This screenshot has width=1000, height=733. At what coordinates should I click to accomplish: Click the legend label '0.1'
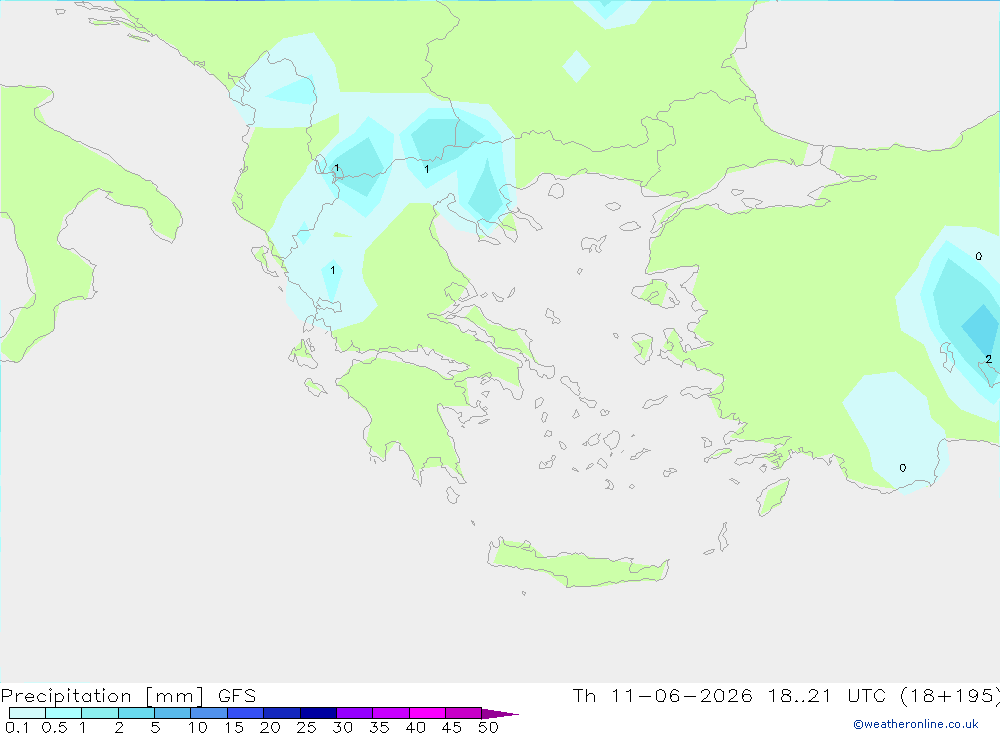(17, 727)
